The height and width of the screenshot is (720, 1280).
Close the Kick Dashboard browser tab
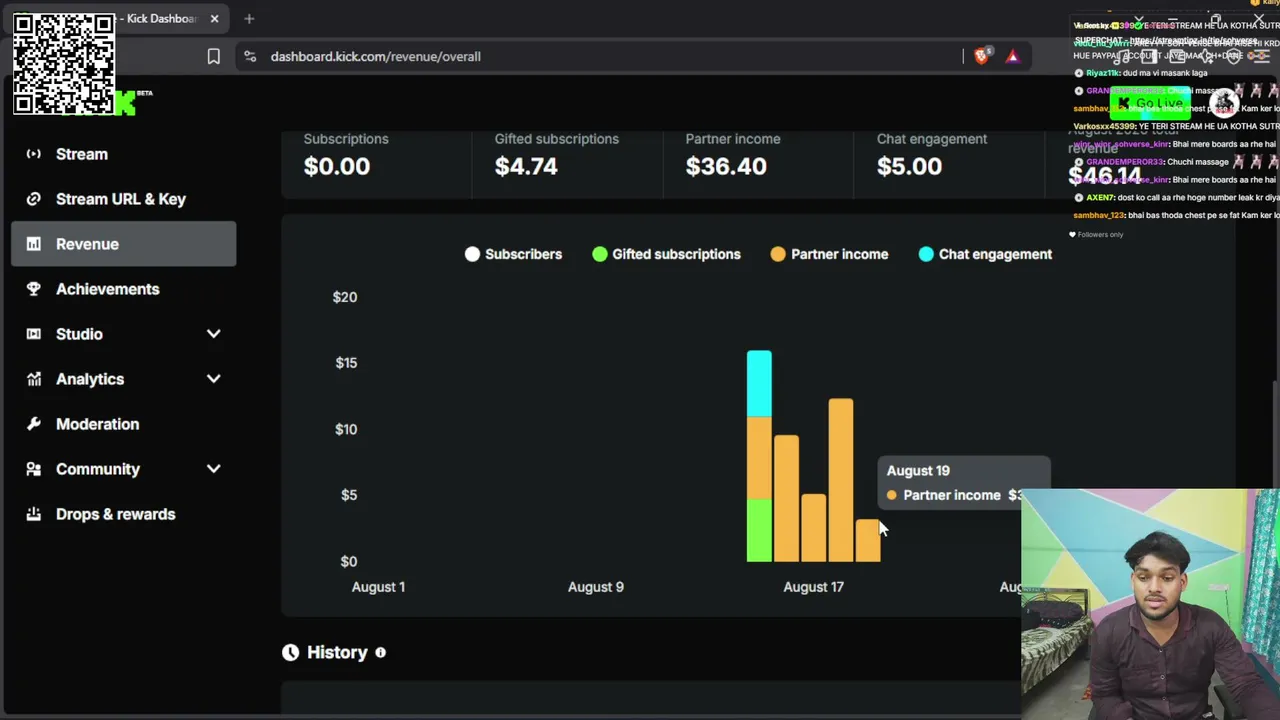point(214,18)
